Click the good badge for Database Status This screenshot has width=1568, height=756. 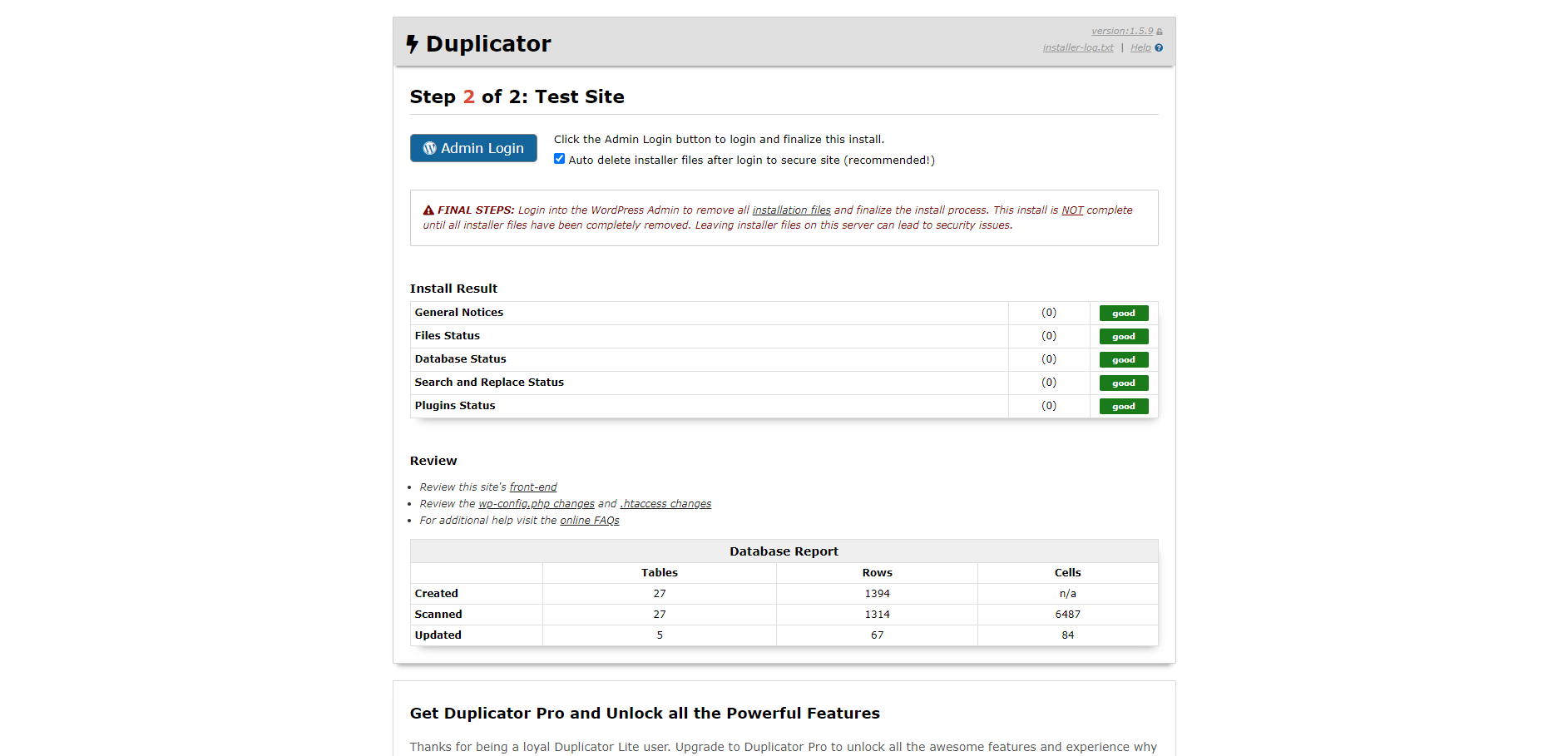coord(1124,360)
